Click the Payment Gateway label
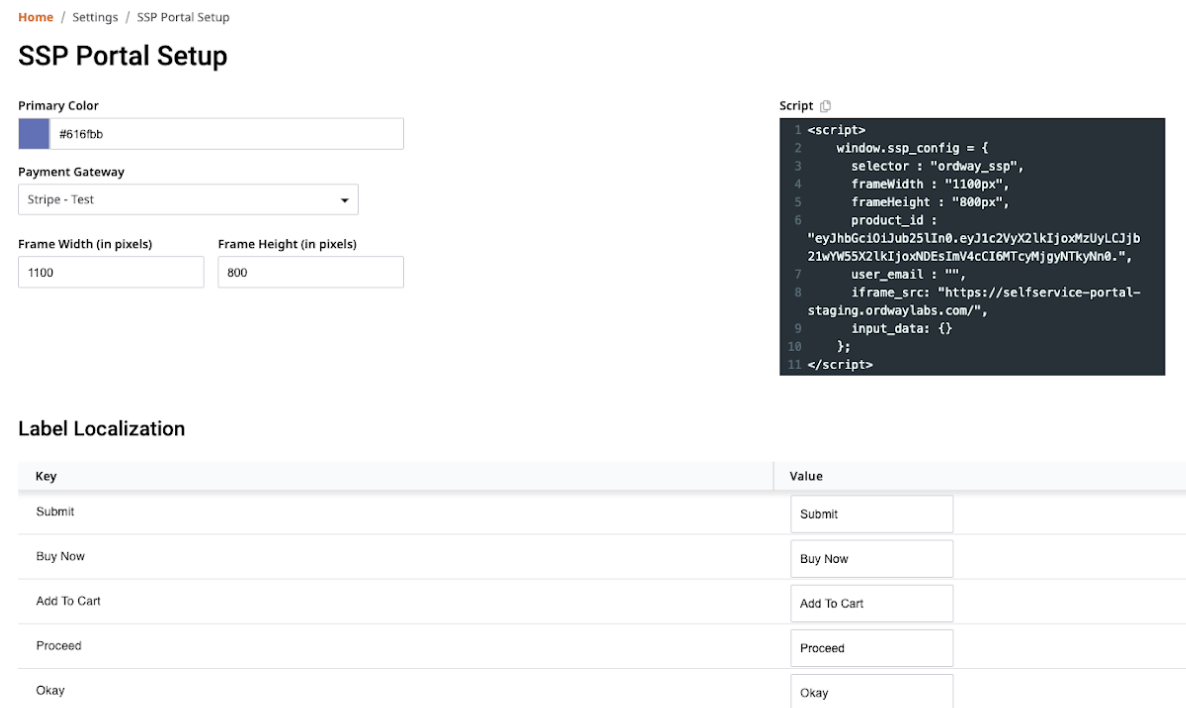 click(x=71, y=172)
